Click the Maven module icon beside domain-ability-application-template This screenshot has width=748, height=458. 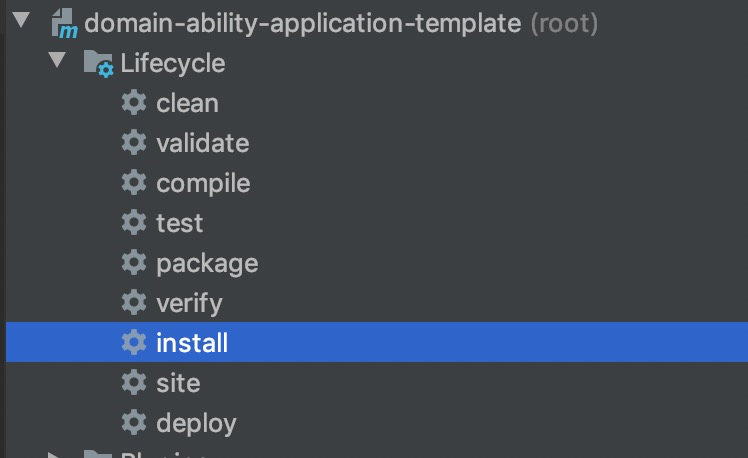pos(65,23)
